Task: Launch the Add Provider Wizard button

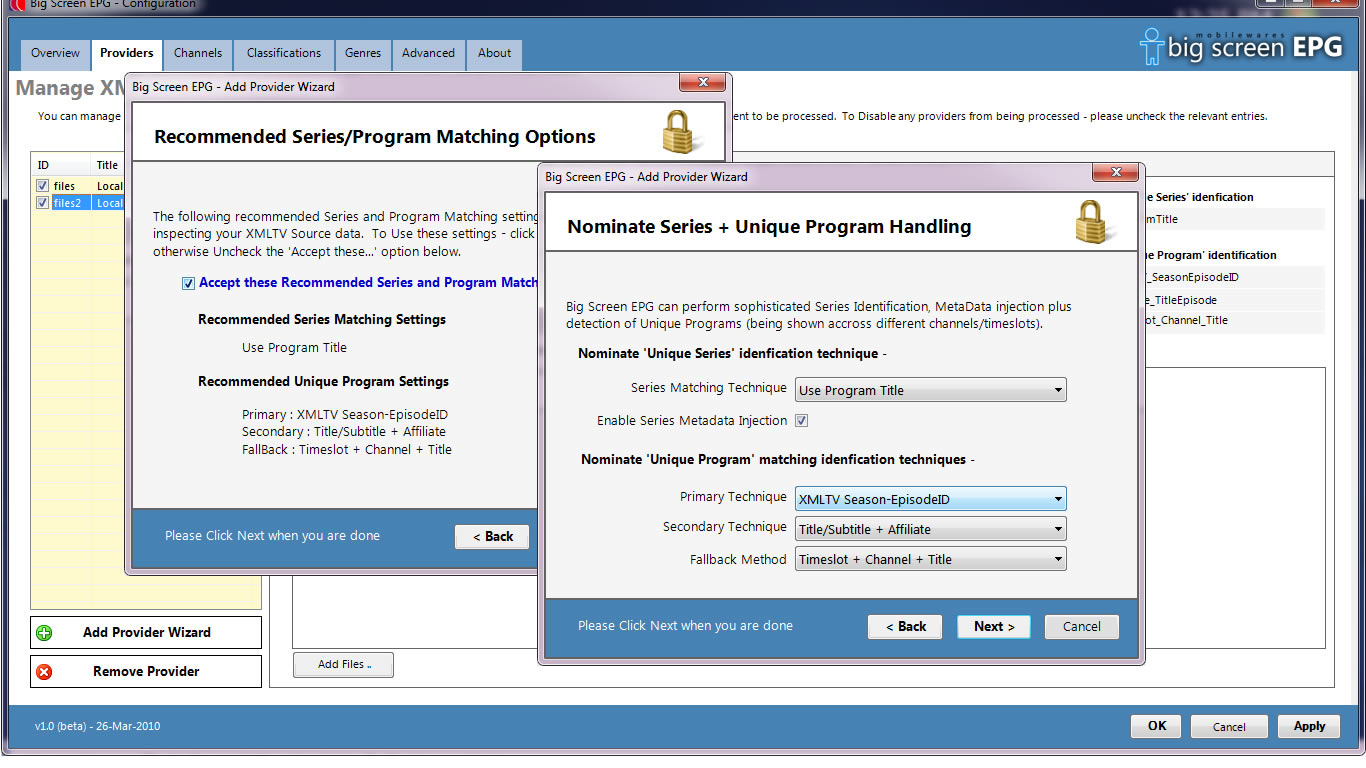Action: [x=146, y=633]
